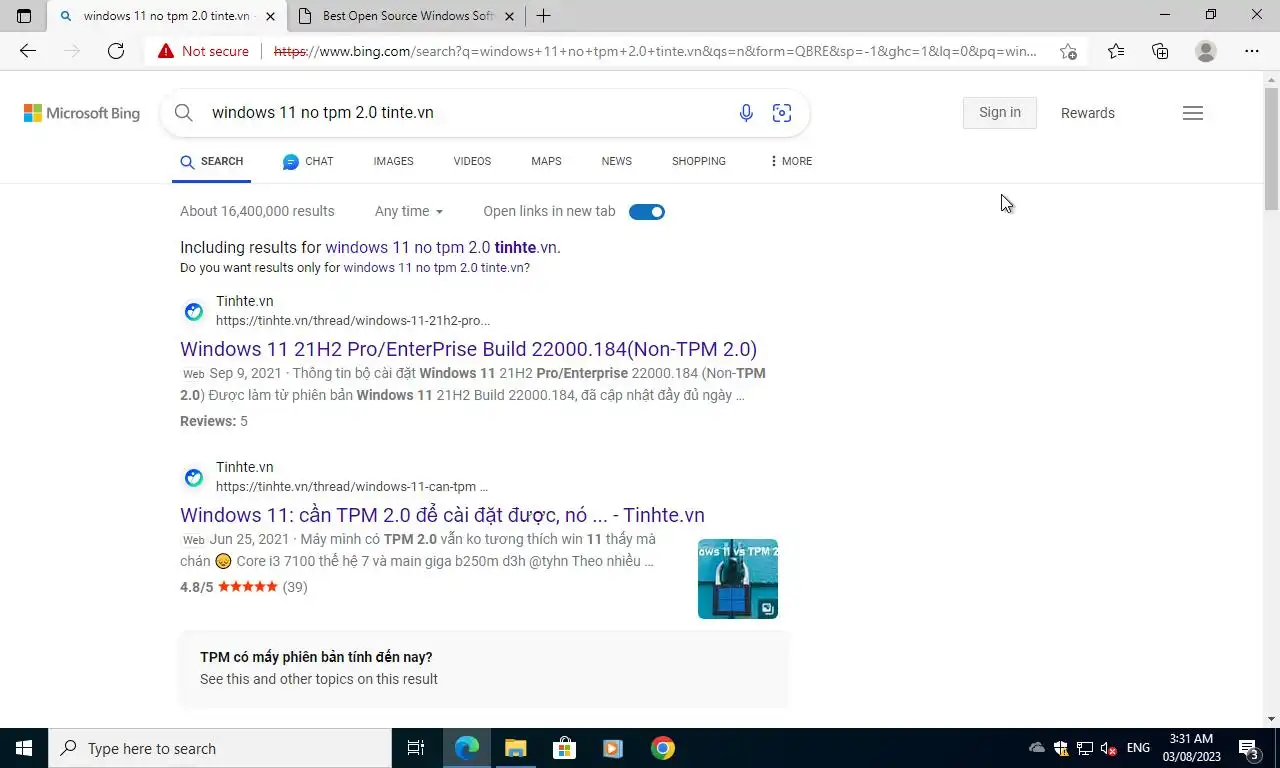
Task: Search using an image camera icon
Action: coord(782,113)
